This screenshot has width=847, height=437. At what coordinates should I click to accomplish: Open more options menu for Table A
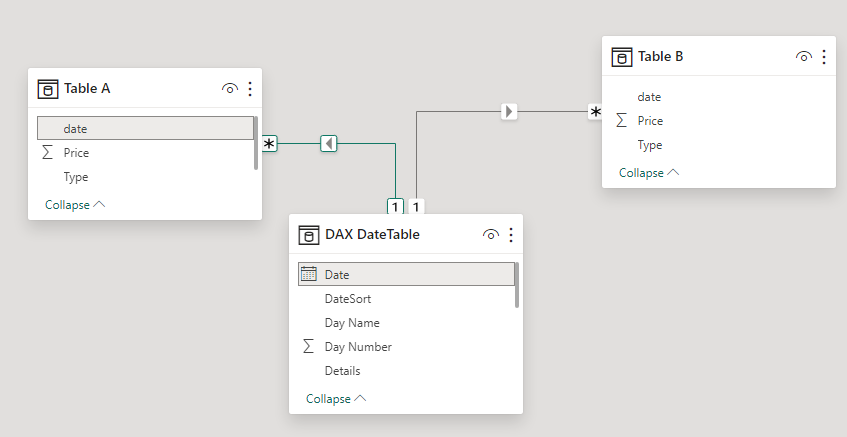coord(250,89)
